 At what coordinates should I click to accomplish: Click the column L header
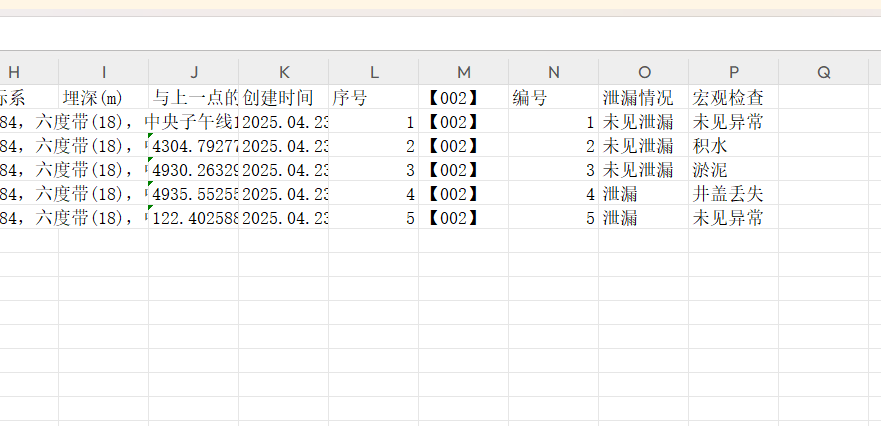(x=373, y=72)
